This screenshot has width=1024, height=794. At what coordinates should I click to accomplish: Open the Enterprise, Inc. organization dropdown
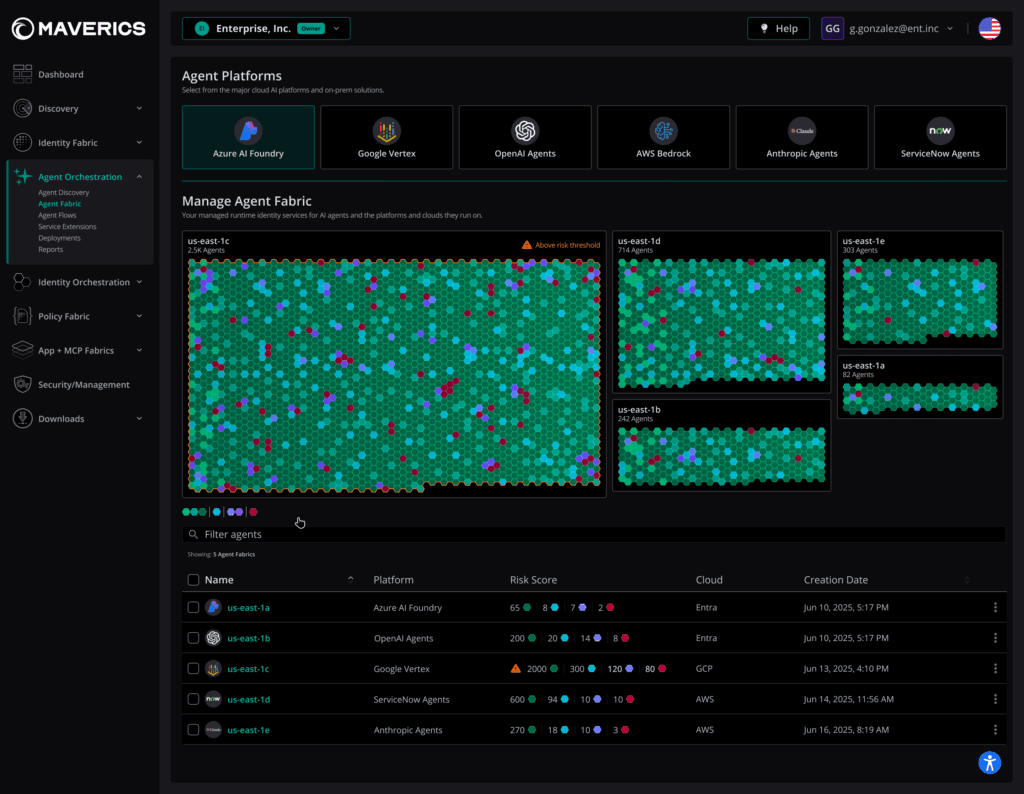[x=266, y=29]
